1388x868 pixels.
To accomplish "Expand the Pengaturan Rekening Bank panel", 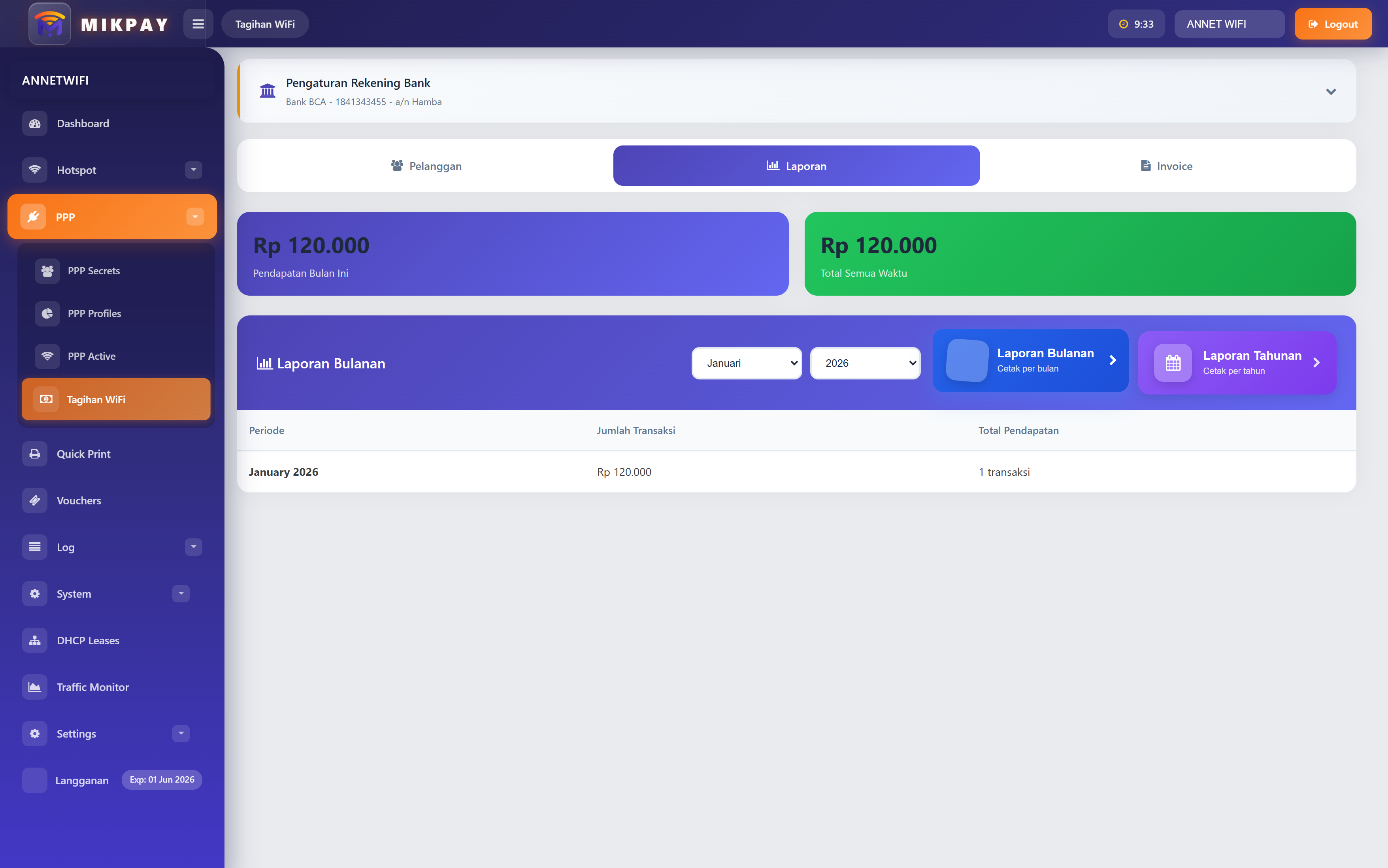I will click(x=1331, y=91).
